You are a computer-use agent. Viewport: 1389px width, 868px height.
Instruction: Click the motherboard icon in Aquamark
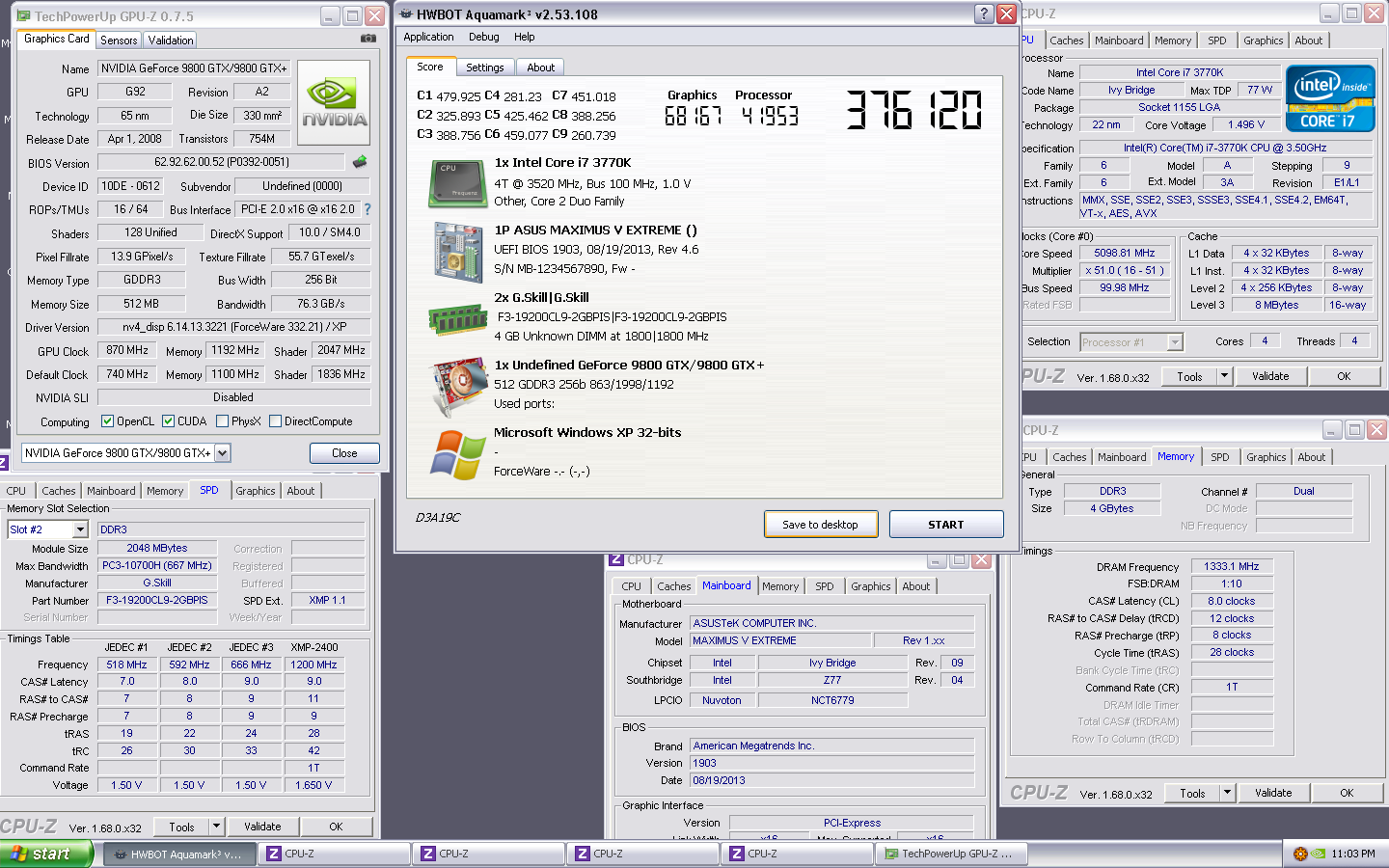[x=457, y=252]
